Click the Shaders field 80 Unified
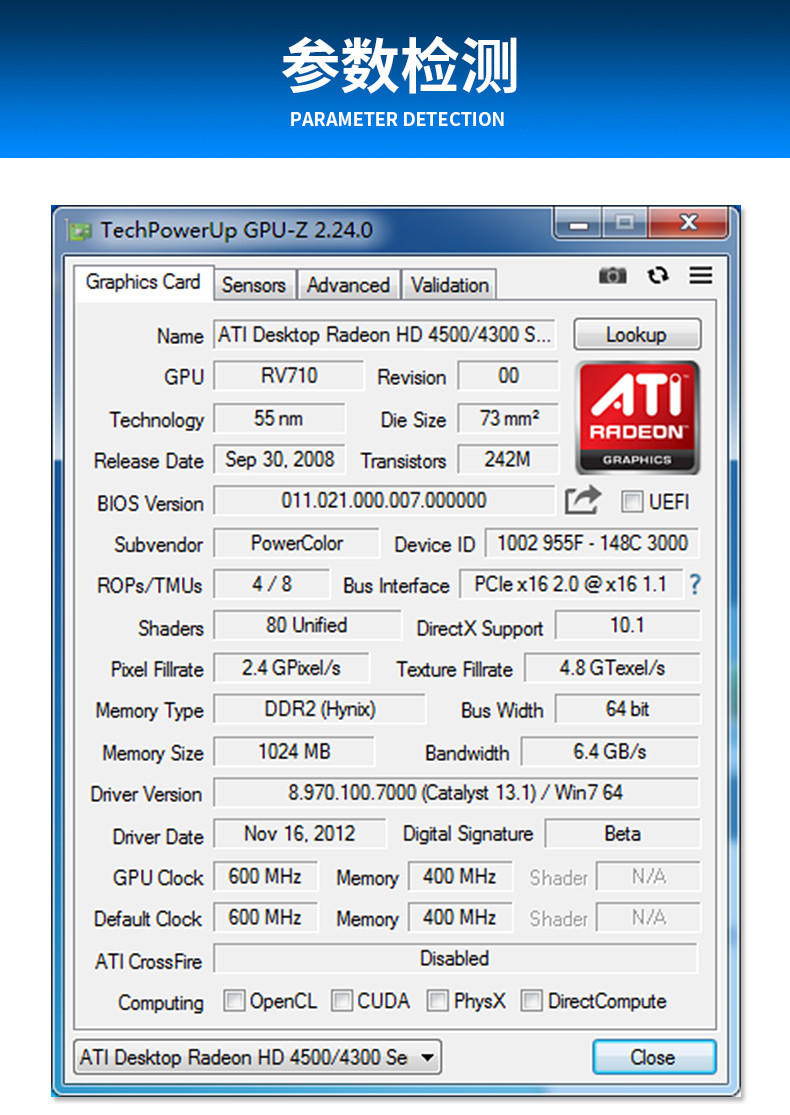Screen dimensions: 790x1115 [x=307, y=626]
